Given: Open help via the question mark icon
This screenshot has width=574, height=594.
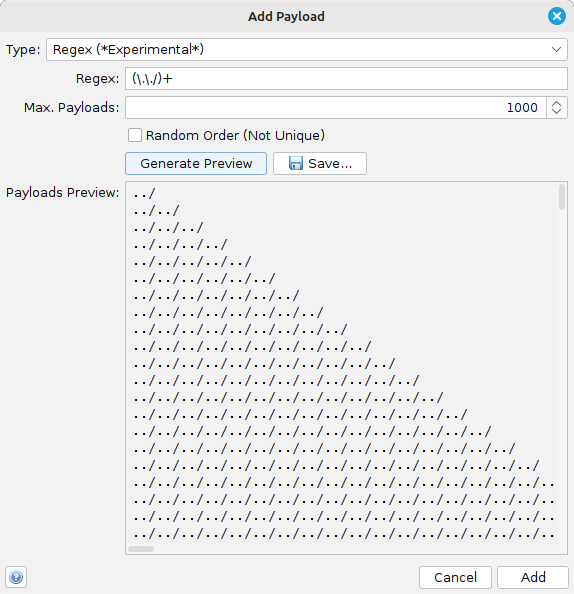Looking at the screenshot, I should [16, 577].
